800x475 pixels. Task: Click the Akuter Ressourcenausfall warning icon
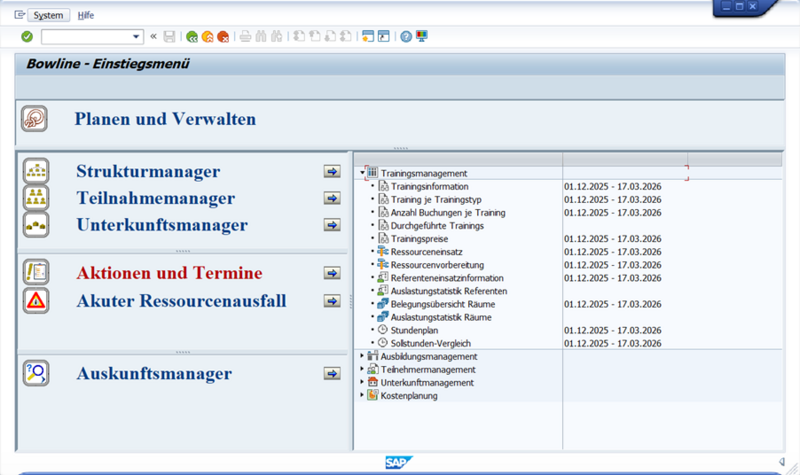36,301
